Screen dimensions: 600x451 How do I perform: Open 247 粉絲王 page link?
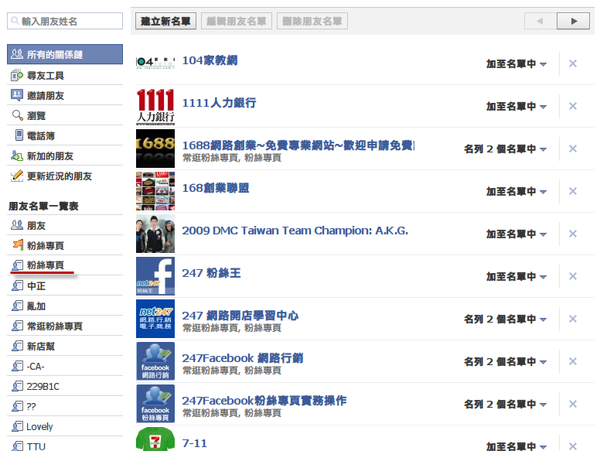coord(211,273)
